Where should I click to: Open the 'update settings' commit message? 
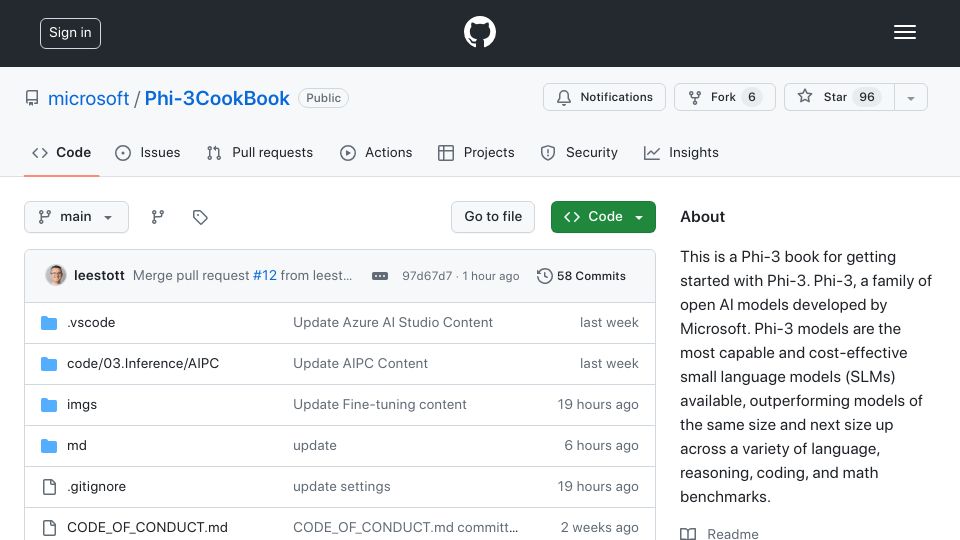(x=342, y=487)
